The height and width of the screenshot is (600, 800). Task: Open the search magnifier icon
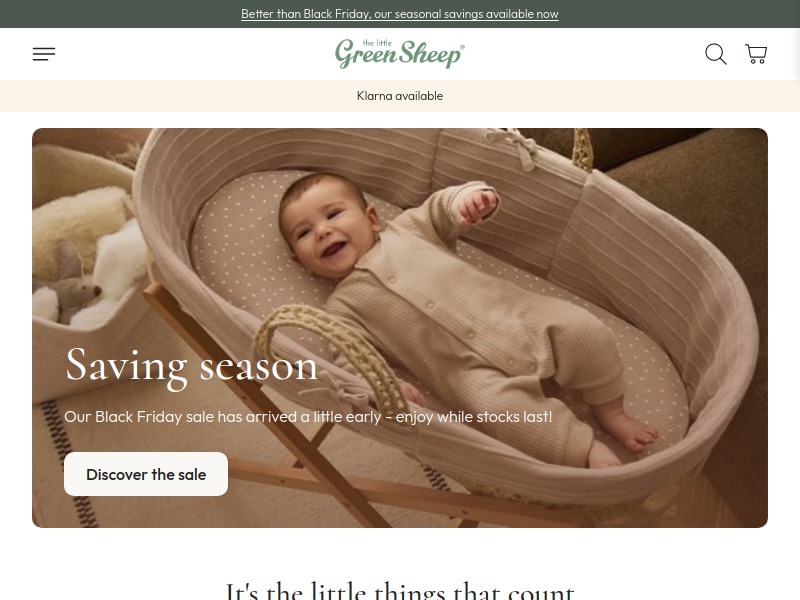[715, 54]
